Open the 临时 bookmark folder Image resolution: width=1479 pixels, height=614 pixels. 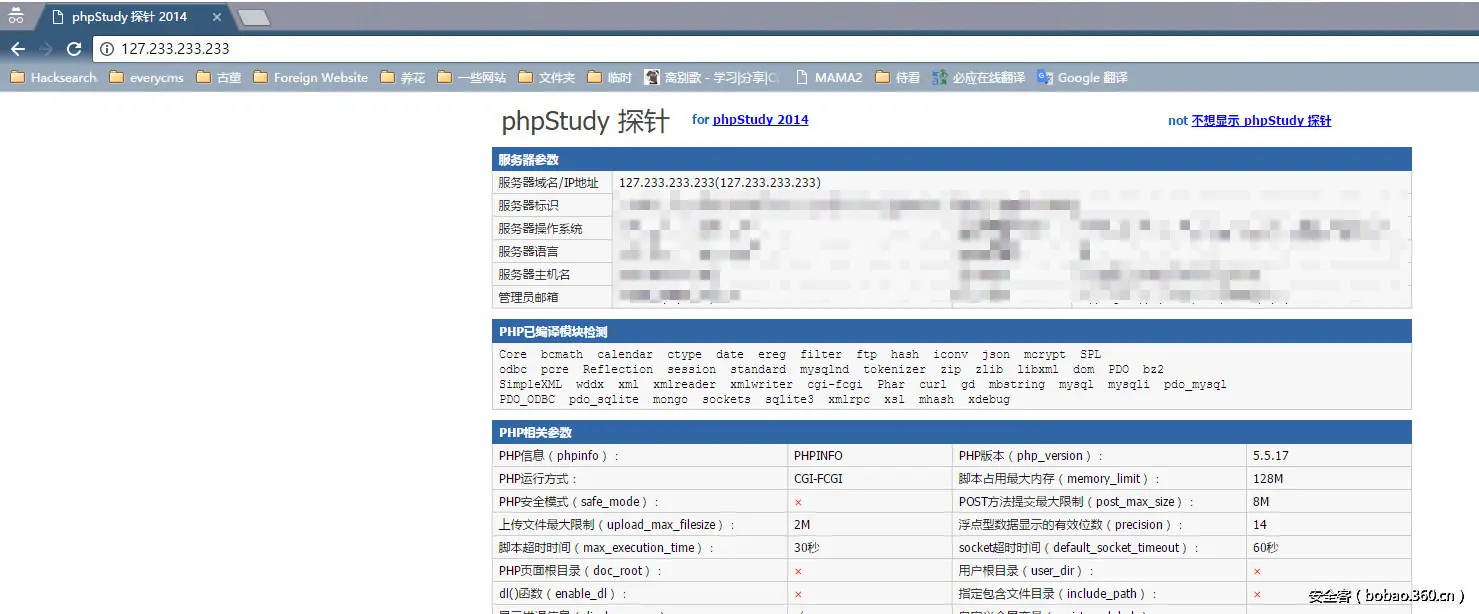click(x=609, y=77)
